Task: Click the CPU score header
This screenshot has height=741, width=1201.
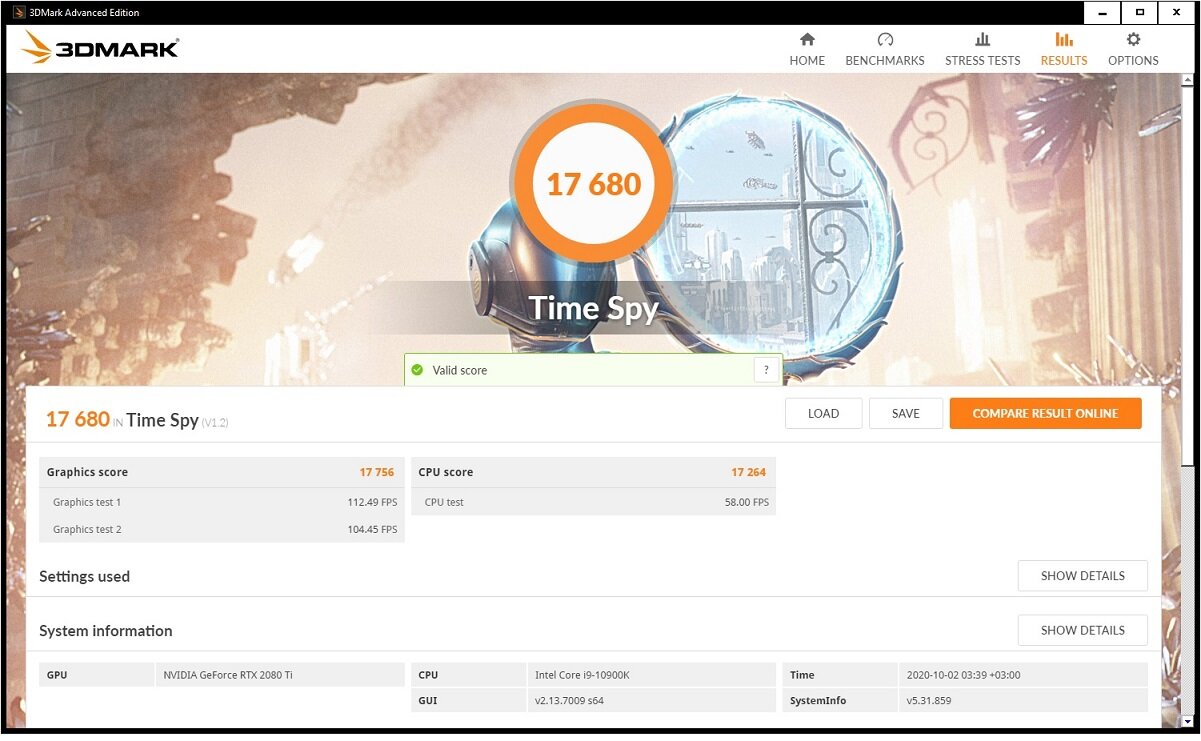Action: pyautogui.click(x=446, y=472)
